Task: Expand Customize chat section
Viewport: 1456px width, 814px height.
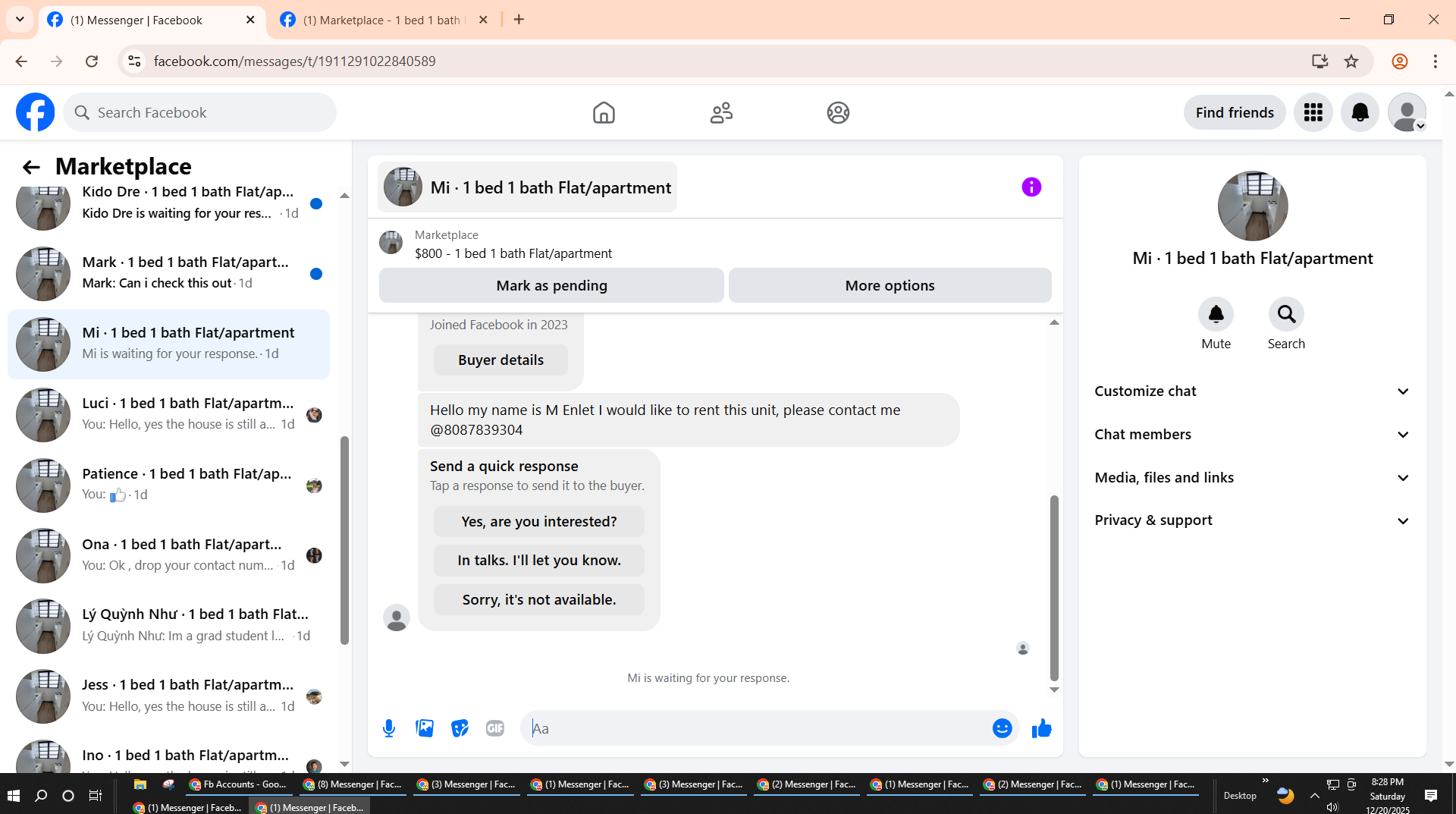Action: pos(1252,391)
